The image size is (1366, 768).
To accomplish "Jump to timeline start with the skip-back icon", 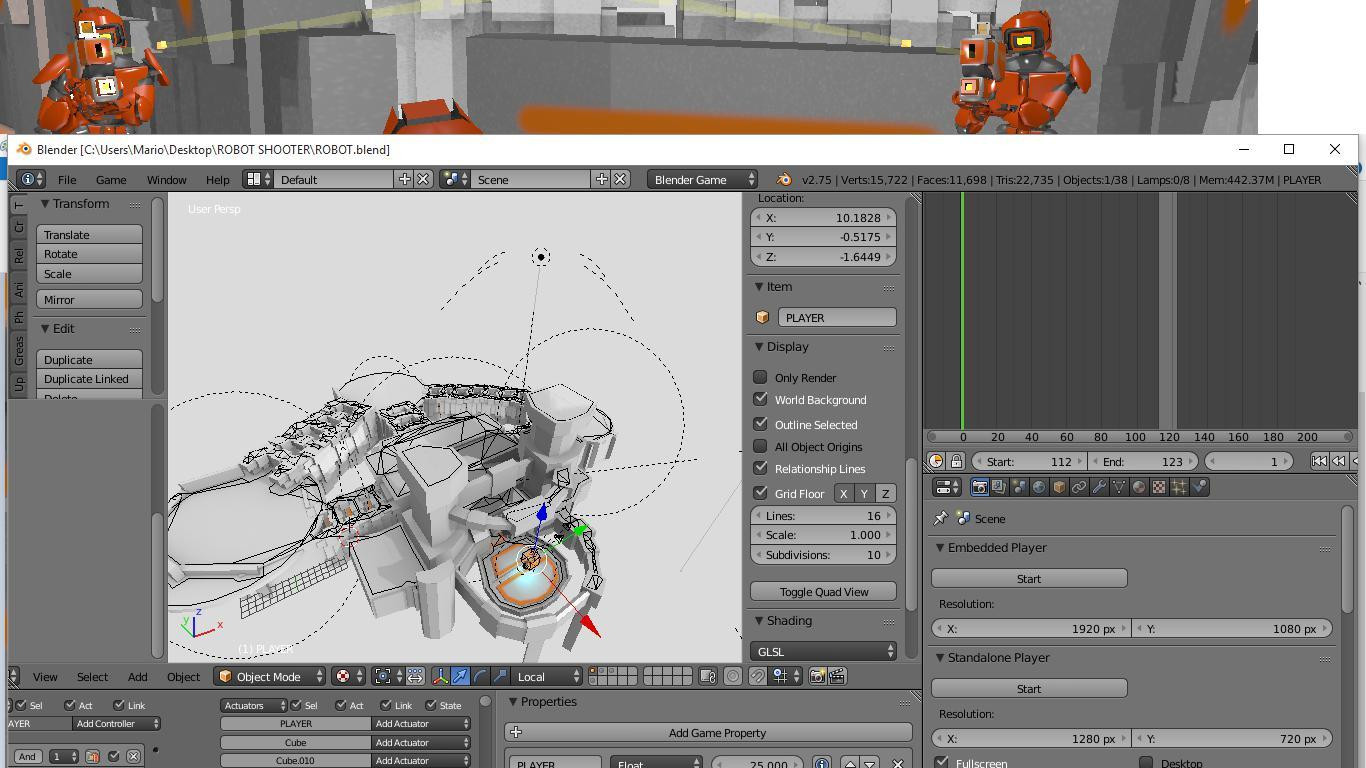I will (1319, 461).
